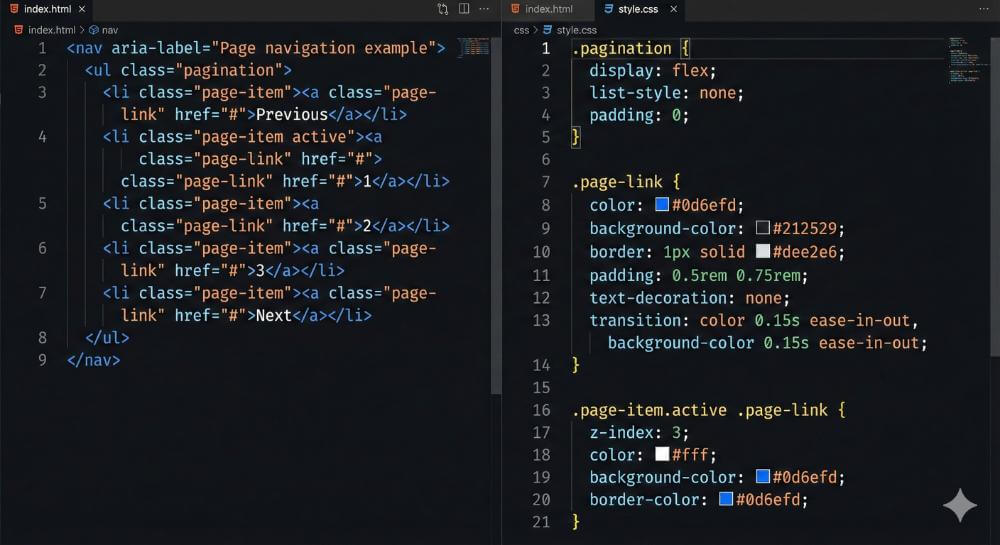The height and width of the screenshot is (545, 1000).
Task: Click the ".page-item.active .page-link" selector
Action: [x=700, y=411]
